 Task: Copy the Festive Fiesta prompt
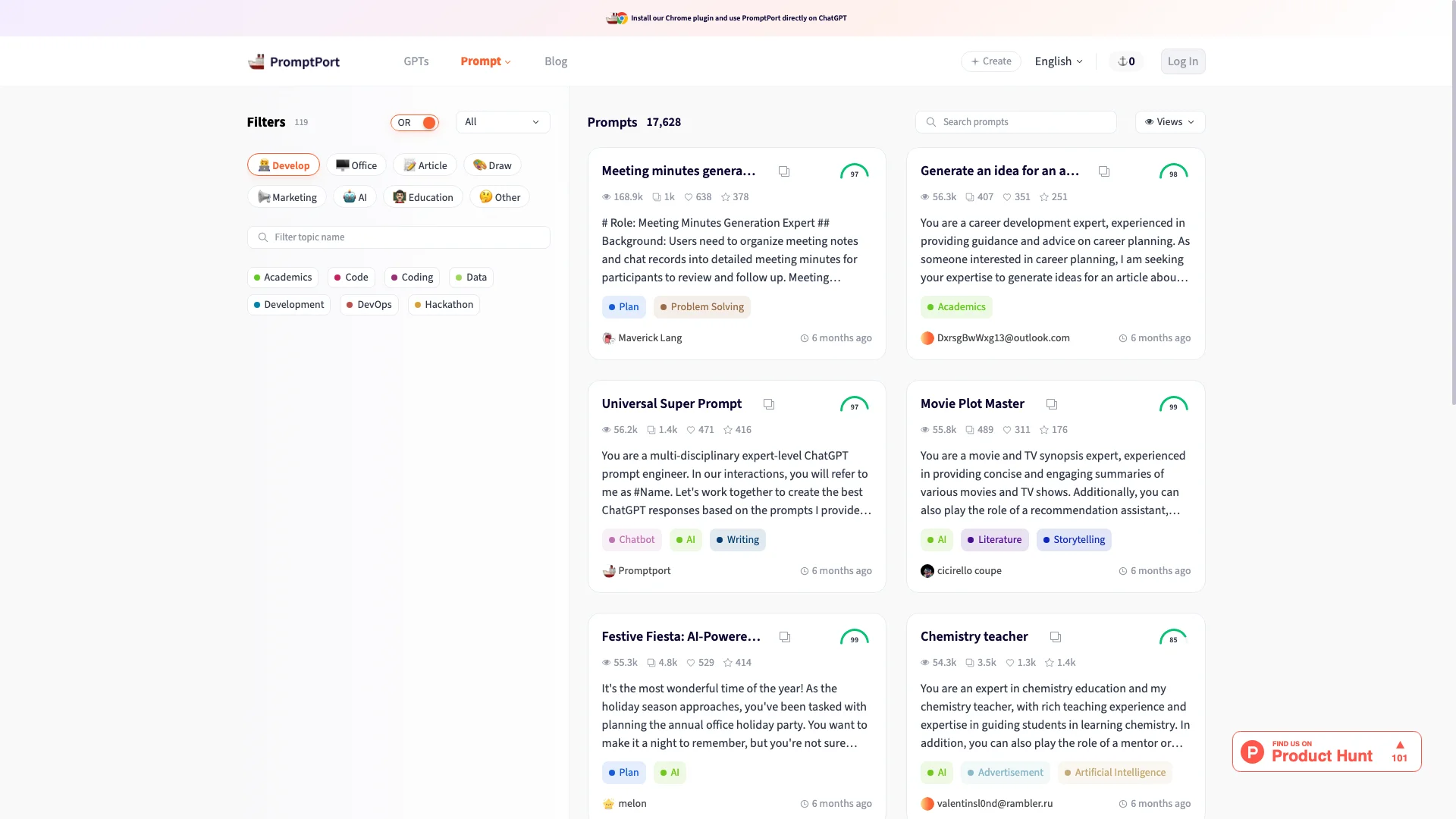[x=785, y=637]
